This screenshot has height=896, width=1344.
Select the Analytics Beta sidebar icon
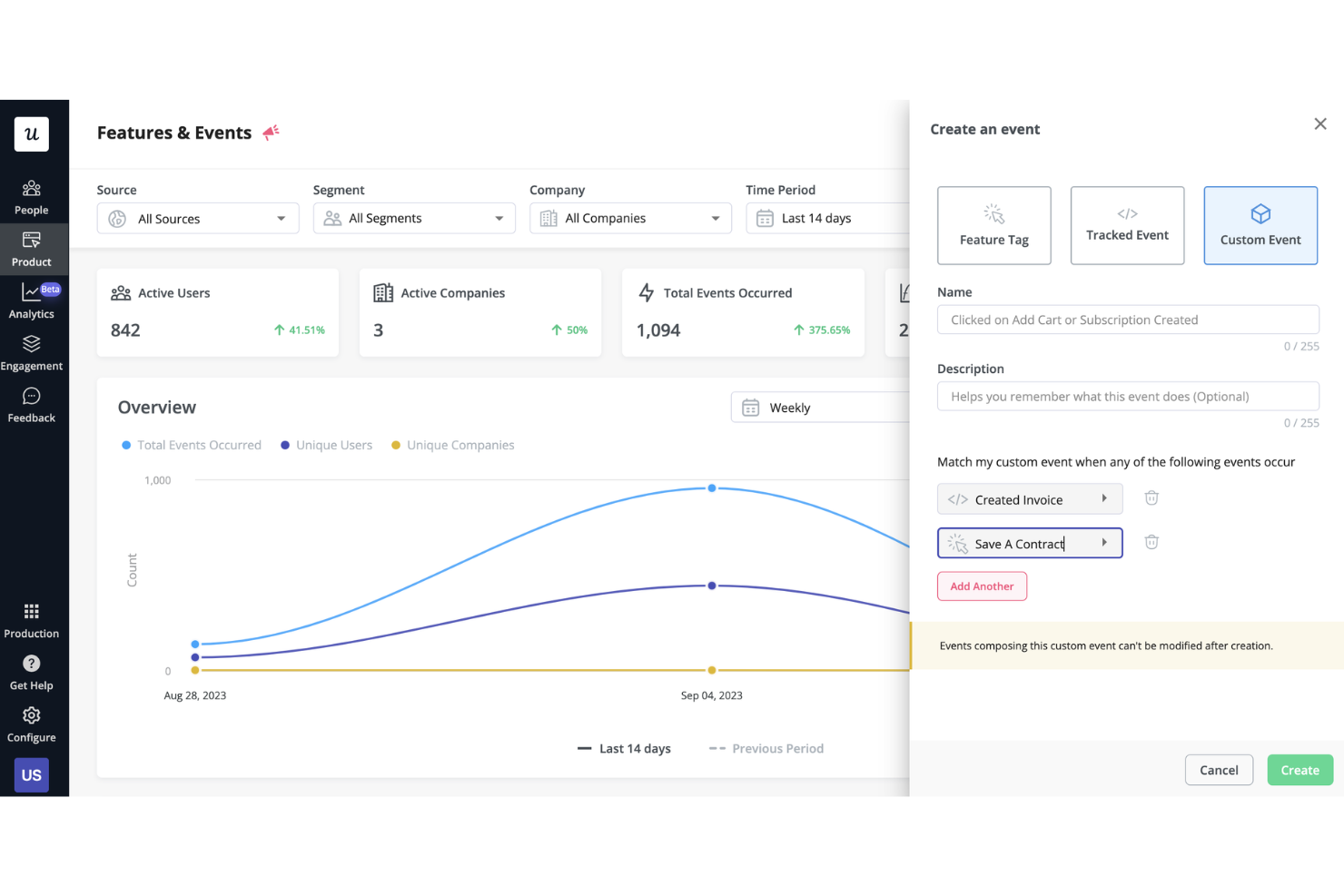point(33,300)
